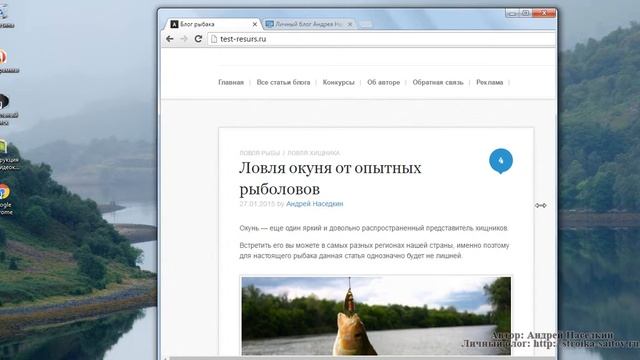Open the "Реклама" menu item
This screenshot has height=360, width=640.
[x=489, y=82]
